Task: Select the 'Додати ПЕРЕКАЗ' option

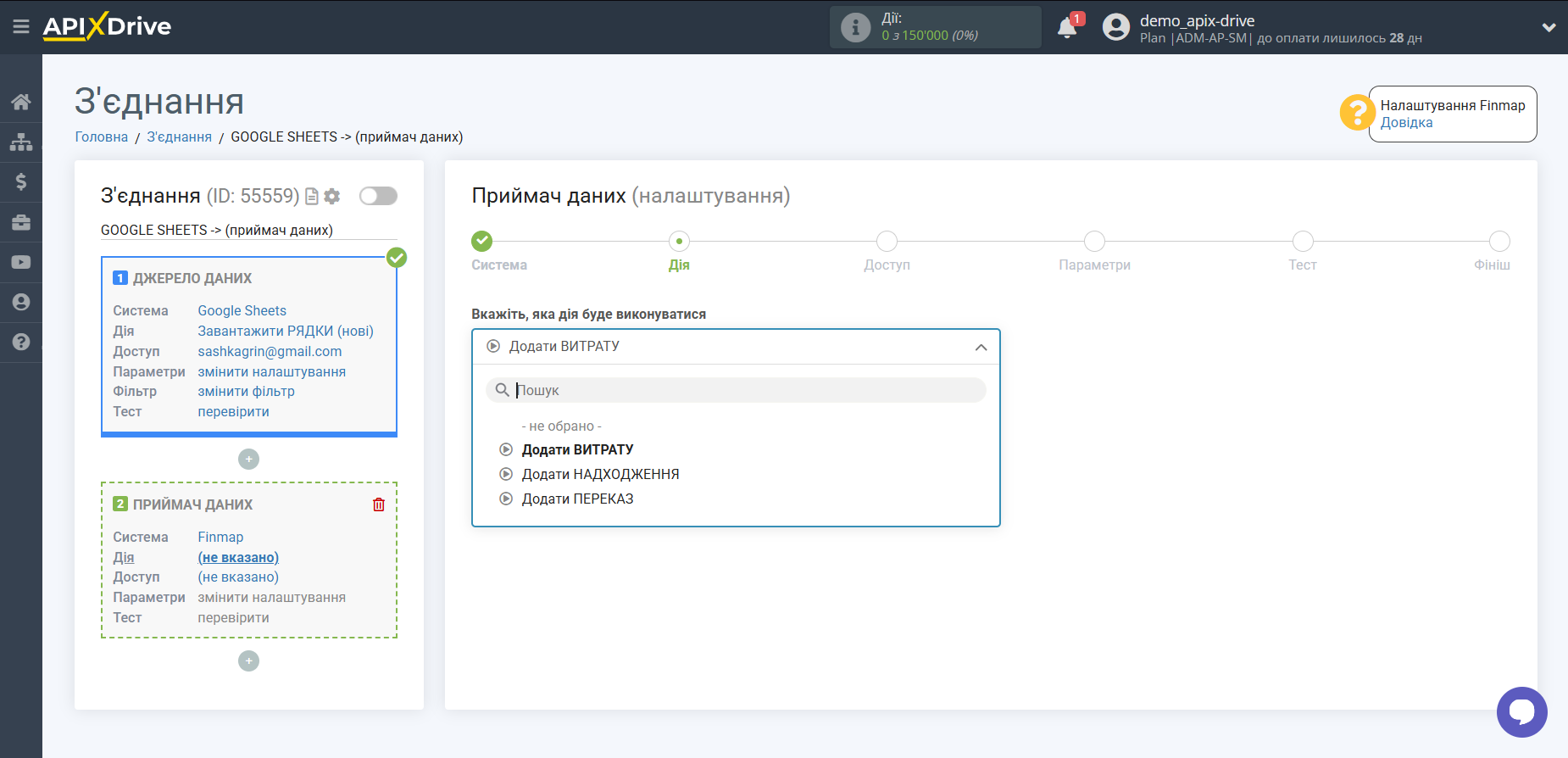Action: click(x=577, y=499)
